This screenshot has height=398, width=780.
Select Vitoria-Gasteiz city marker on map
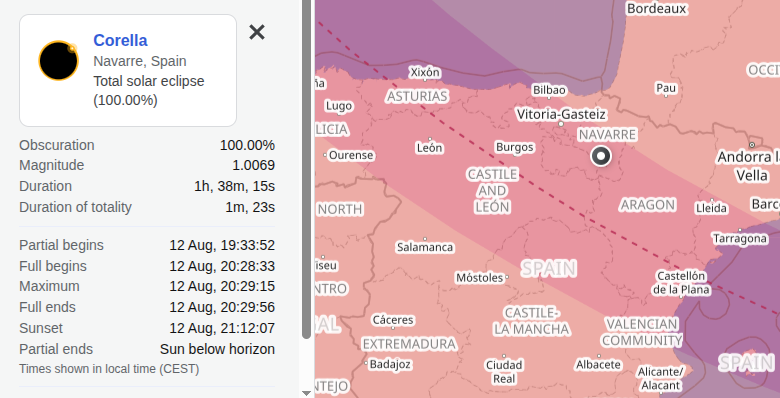561,123
